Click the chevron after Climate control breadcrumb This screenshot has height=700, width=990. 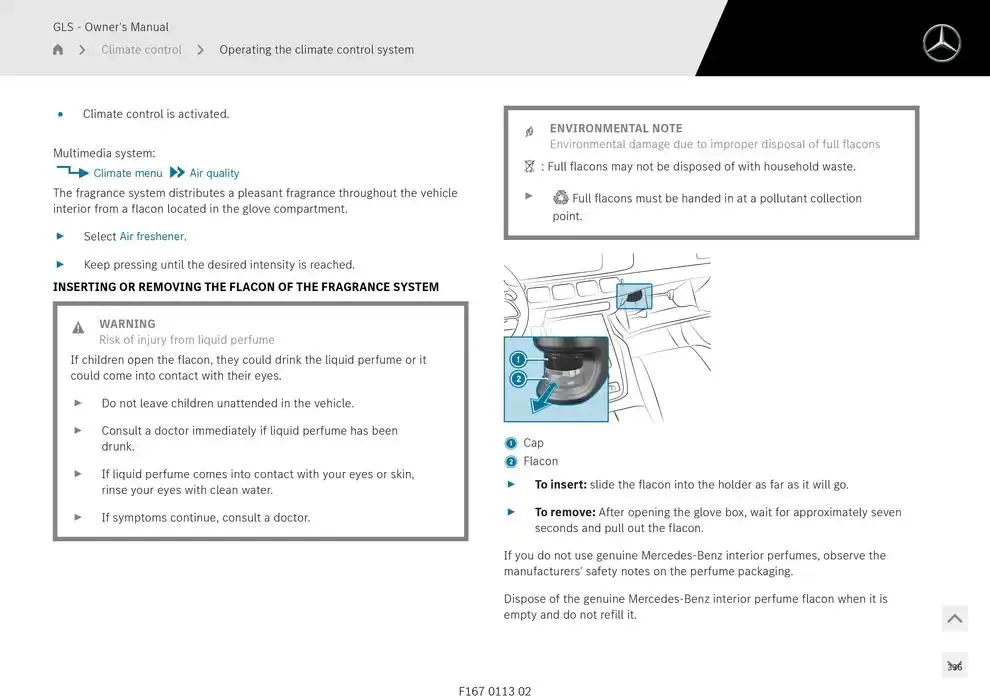200,50
